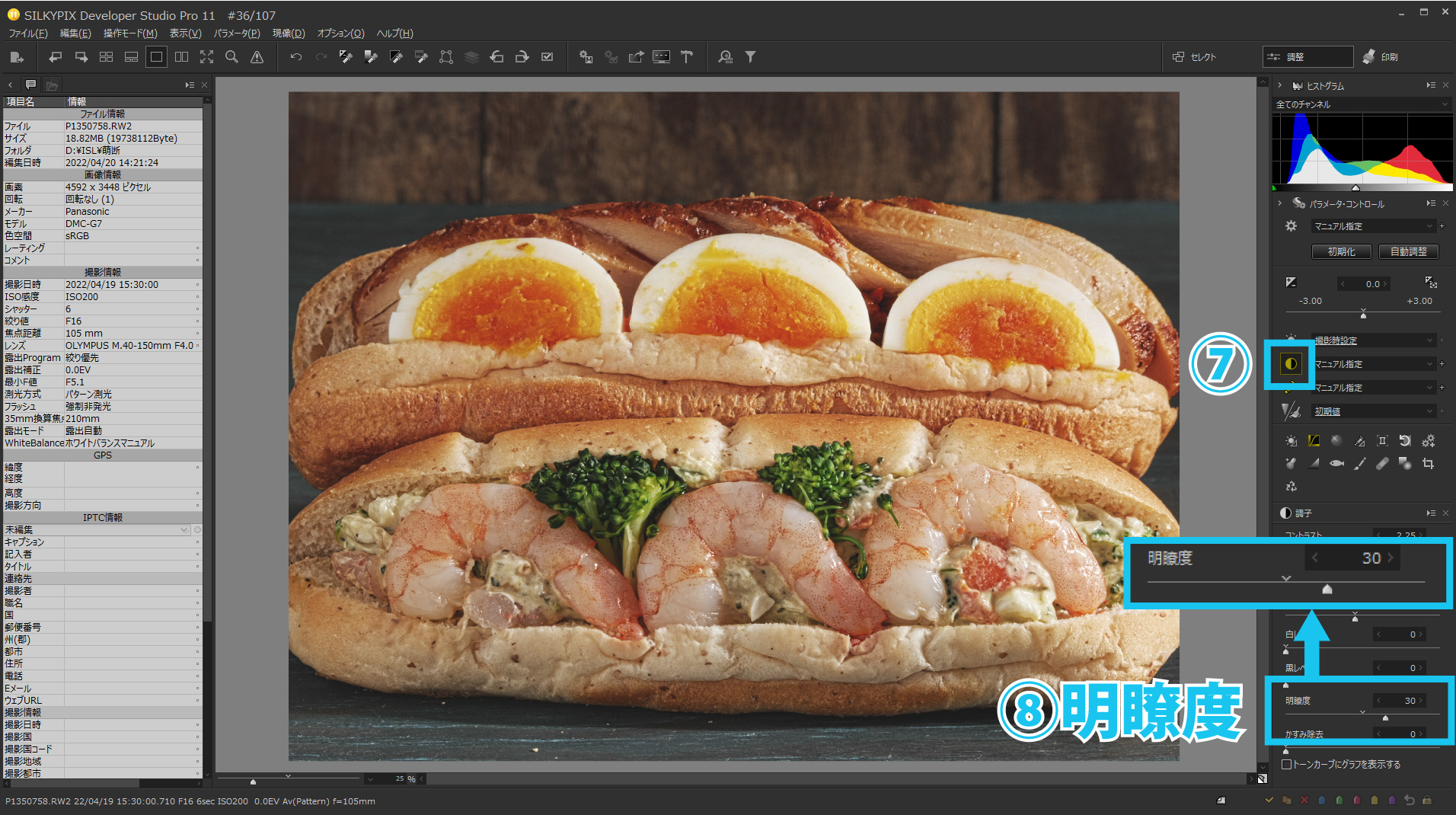Switch to thumbnail grid view mode
Image resolution: width=1456 pixels, height=815 pixels.
106,57
